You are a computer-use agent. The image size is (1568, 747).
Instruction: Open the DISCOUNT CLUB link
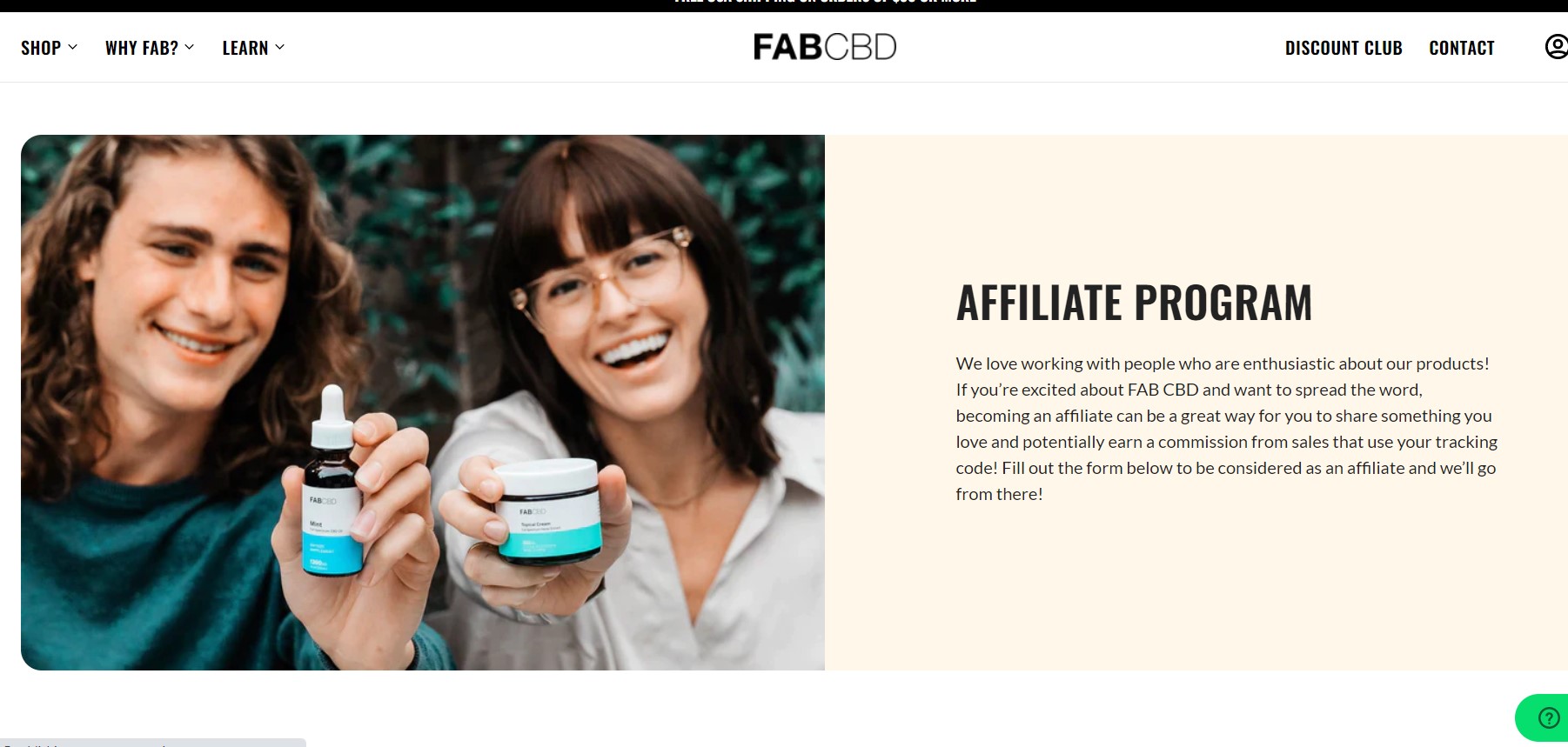pyautogui.click(x=1344, y=48)
